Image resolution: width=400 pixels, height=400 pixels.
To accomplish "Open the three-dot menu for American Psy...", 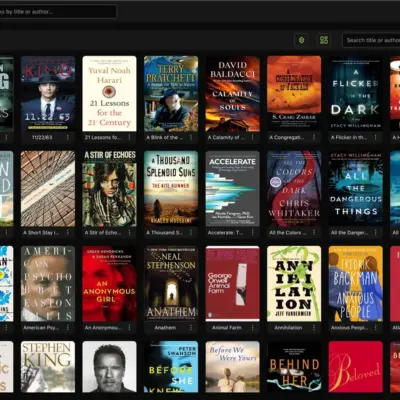I will coord(68,328).
